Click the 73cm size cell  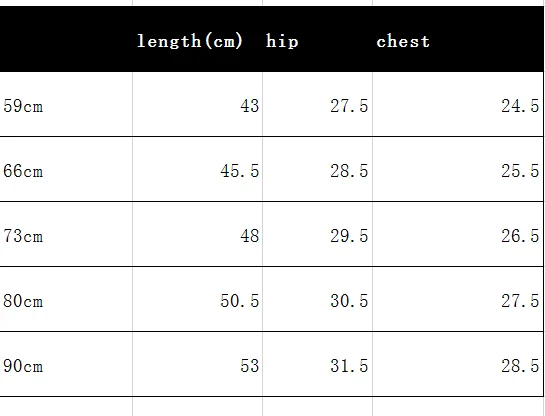click(x=66, y=234)
